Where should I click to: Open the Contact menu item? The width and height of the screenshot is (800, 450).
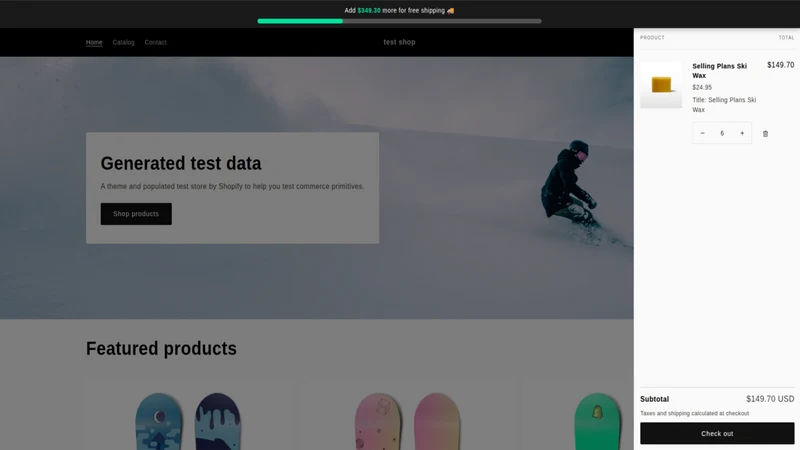point(156,42)
